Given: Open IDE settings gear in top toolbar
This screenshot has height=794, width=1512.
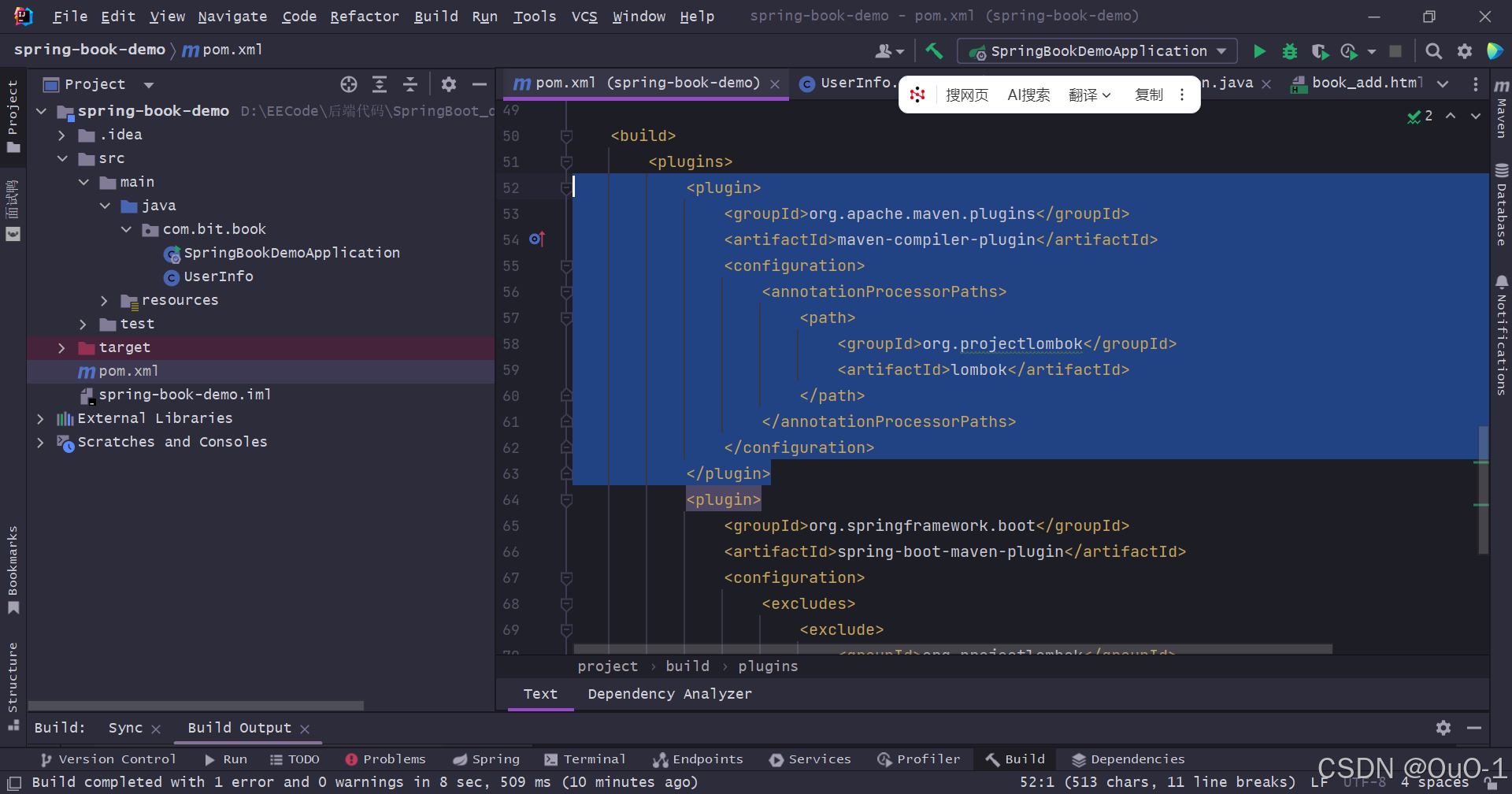Looking at the screenshot, I should [x=1465, y=51].
